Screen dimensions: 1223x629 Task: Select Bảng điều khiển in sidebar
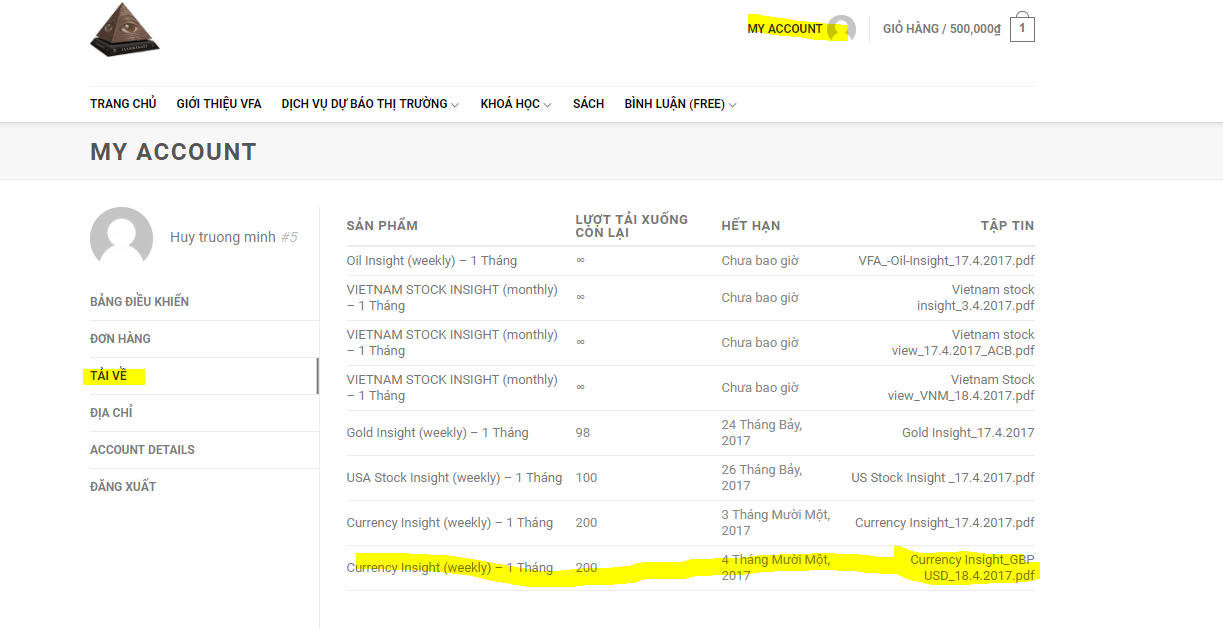[139, 302]
